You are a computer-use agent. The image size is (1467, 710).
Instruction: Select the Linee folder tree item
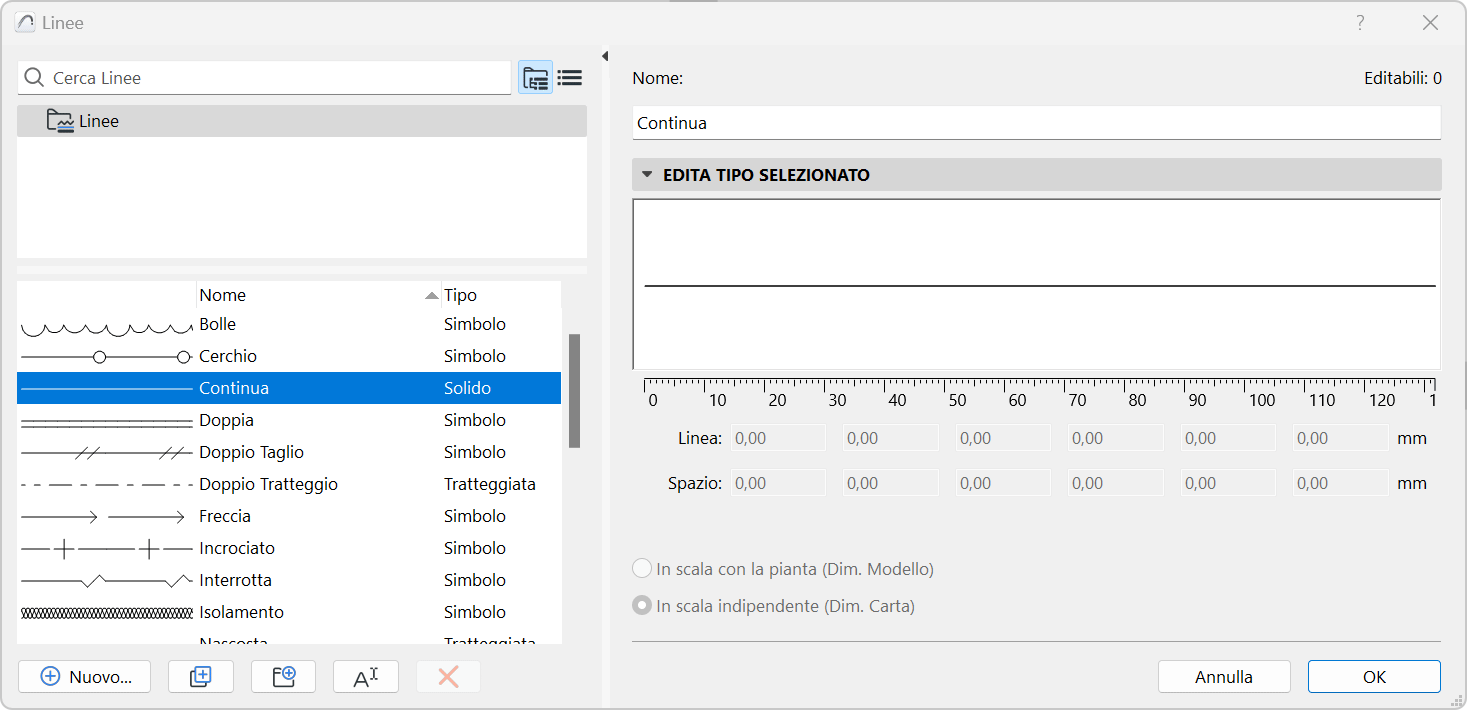pos(302,121)
